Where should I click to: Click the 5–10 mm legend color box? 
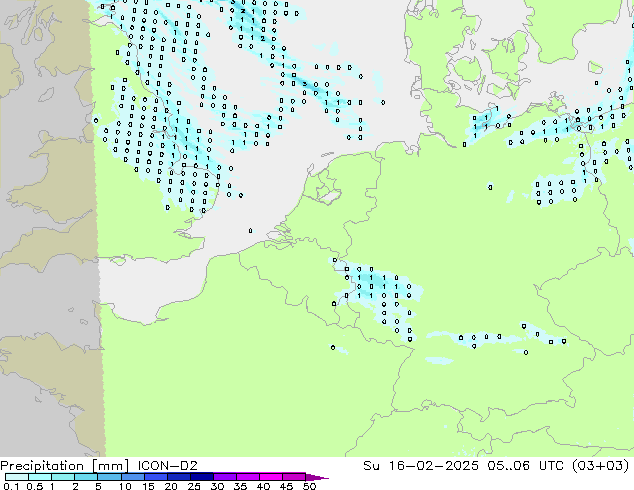pos(109,477)
